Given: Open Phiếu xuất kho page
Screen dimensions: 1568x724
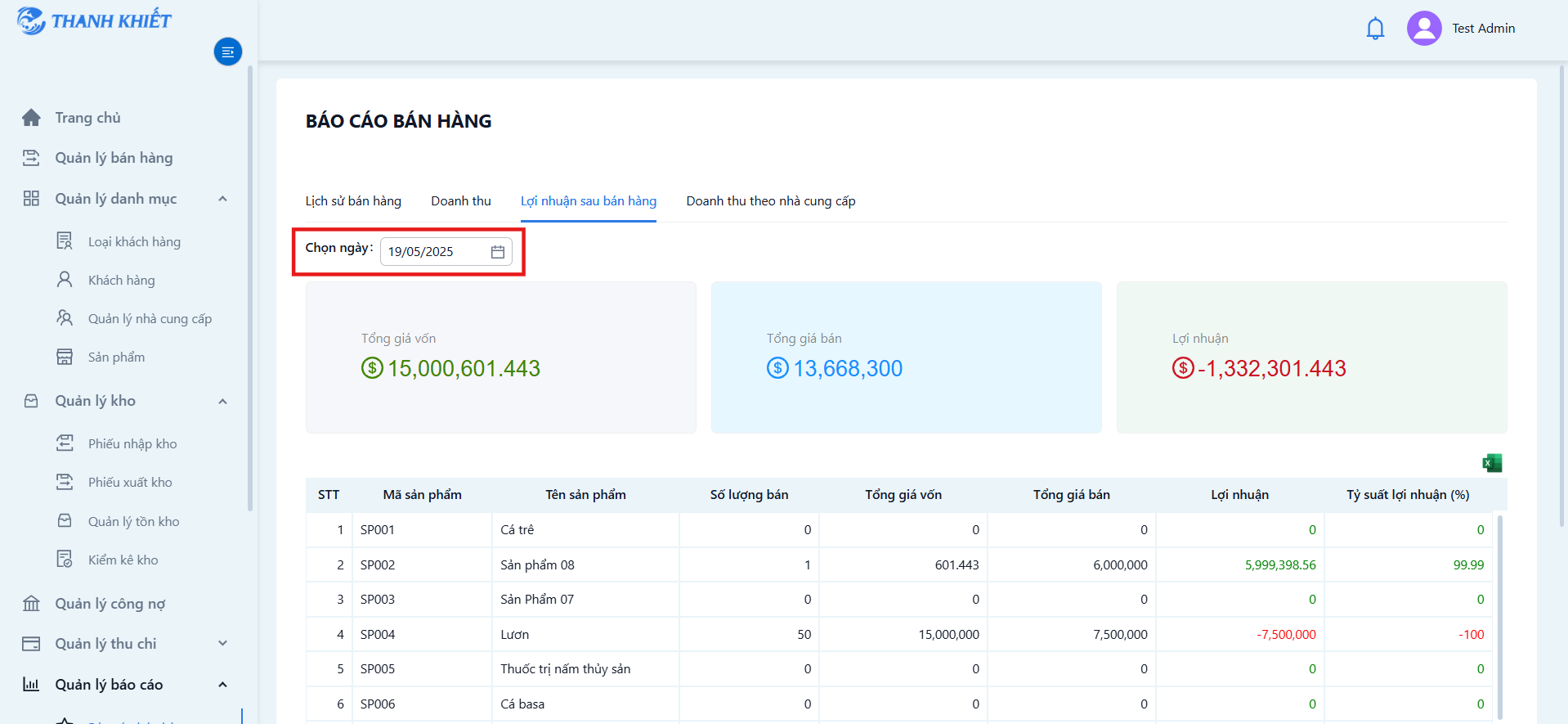Looking at the screenshot, I should (130, 482).
